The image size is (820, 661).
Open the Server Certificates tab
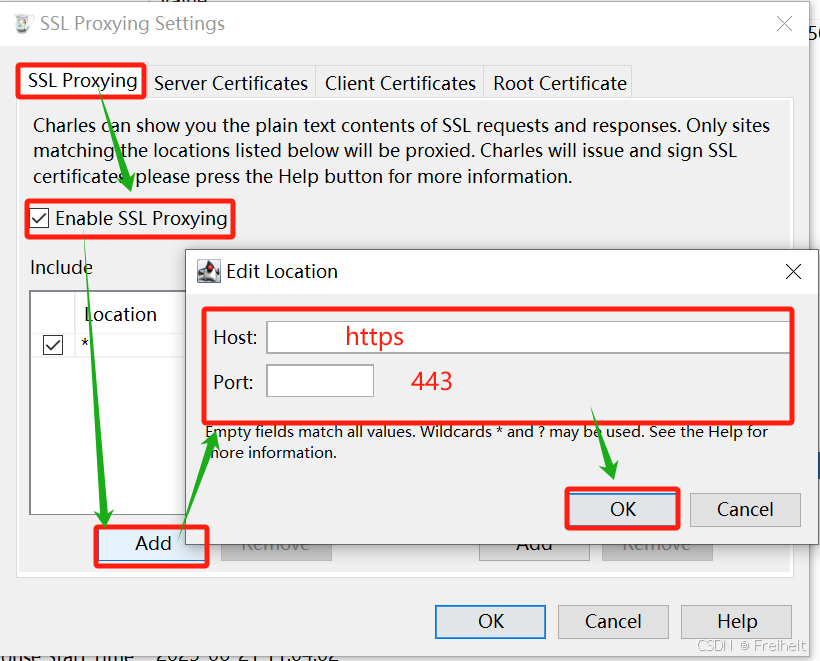pyautogui.click(x=231, y=83)
